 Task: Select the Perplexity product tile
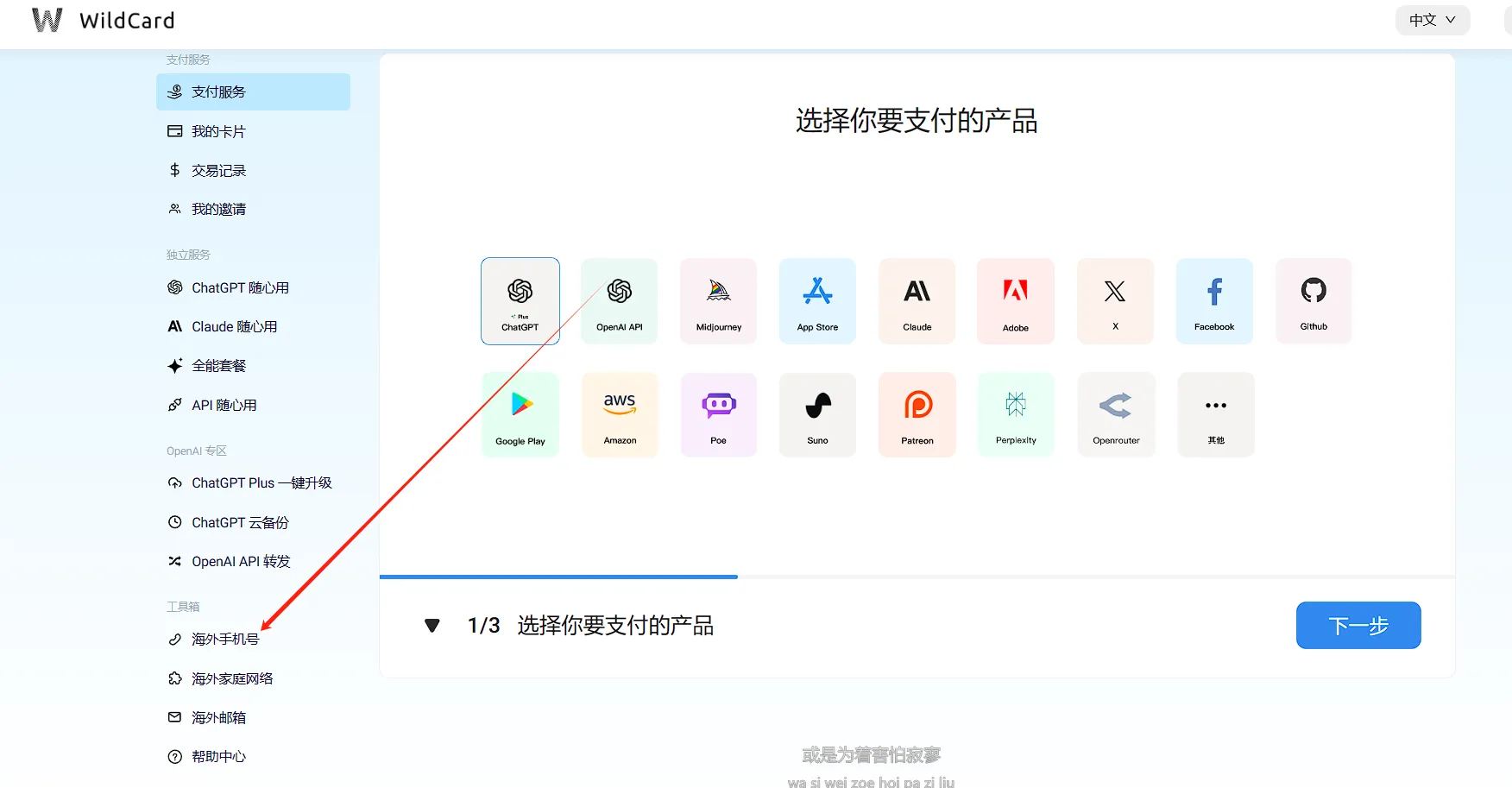[1016, 414]
